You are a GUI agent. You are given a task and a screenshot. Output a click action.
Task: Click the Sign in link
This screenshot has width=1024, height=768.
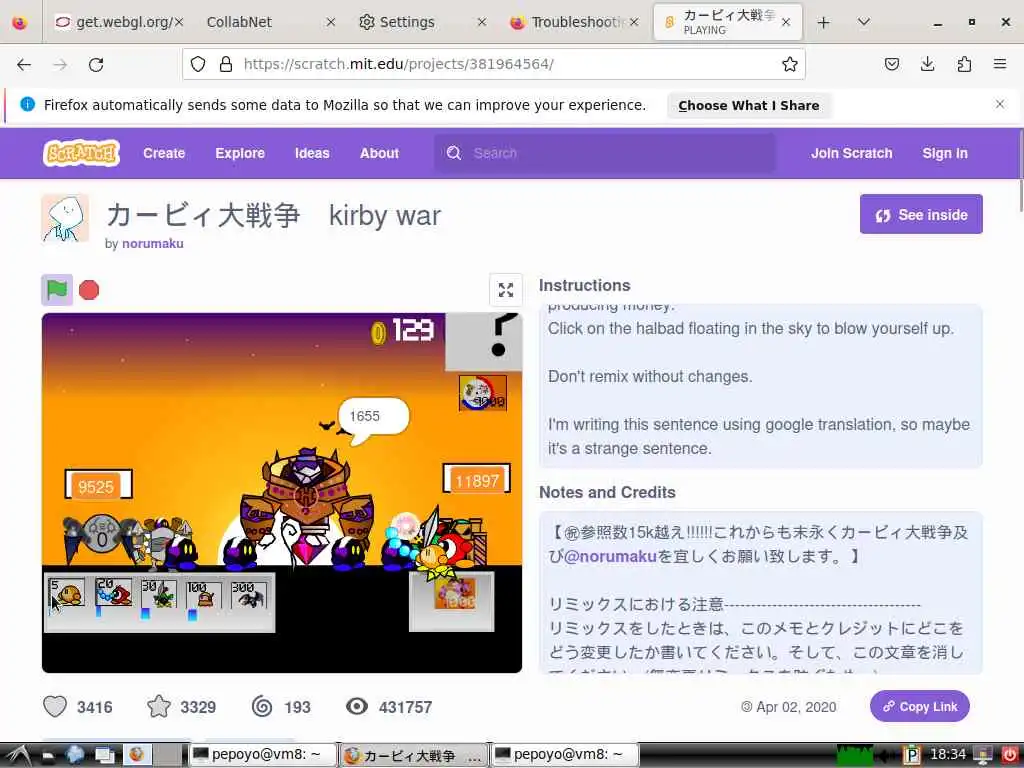click(945, 153)
